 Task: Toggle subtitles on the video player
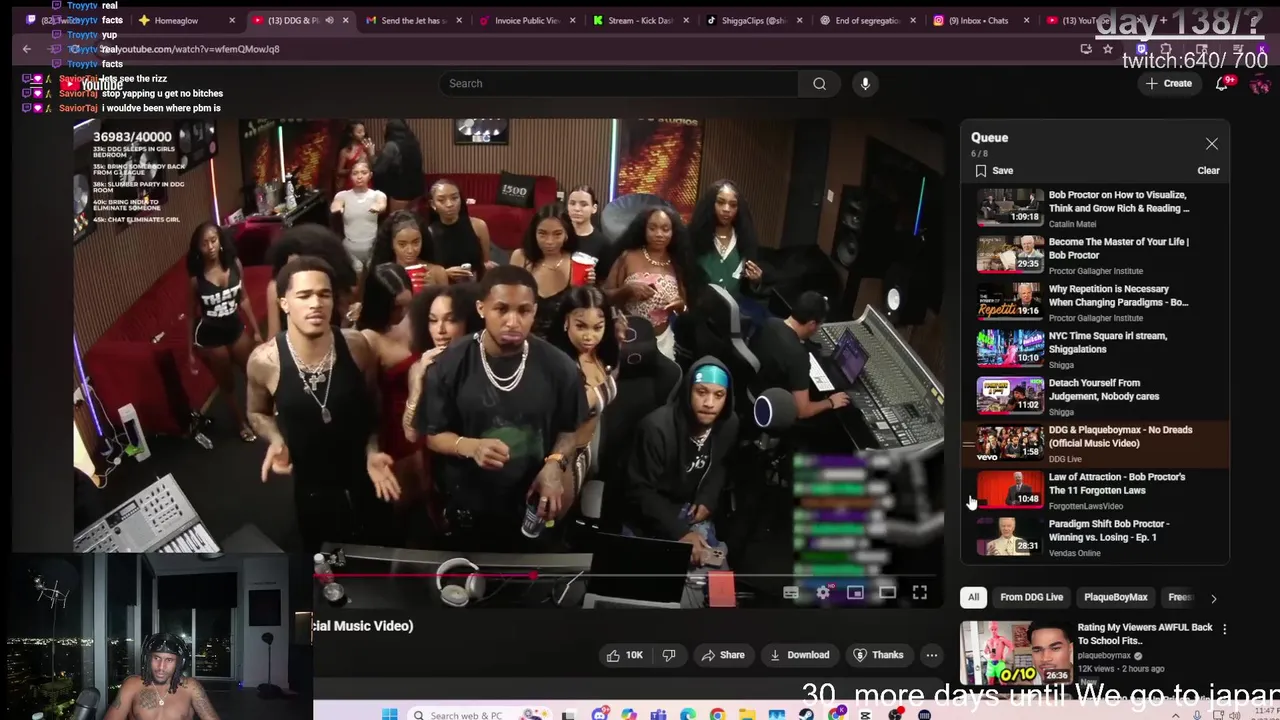(790, 593)
